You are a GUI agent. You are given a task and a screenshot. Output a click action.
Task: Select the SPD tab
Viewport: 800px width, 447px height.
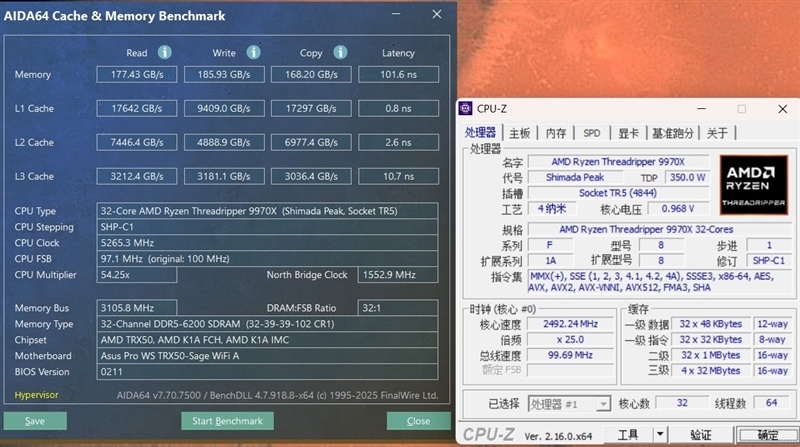coord(592,133)
